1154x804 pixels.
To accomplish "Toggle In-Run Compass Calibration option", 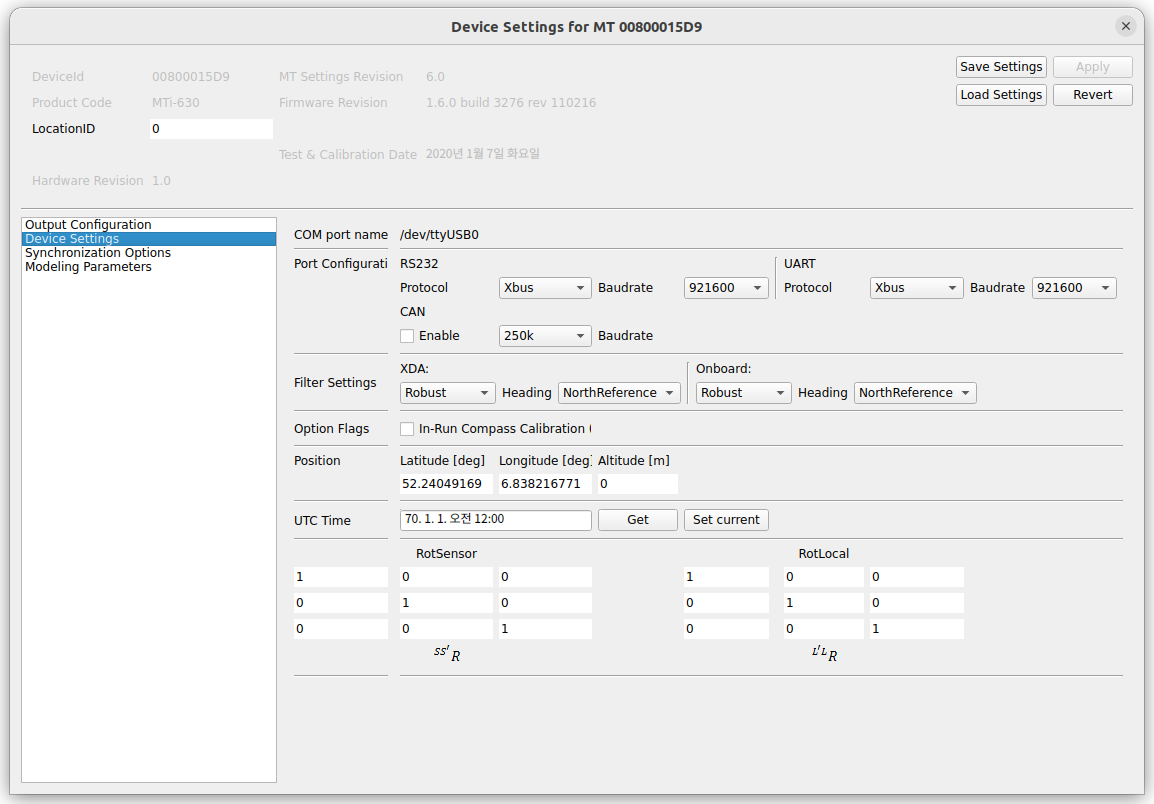I will pos(407,429).
